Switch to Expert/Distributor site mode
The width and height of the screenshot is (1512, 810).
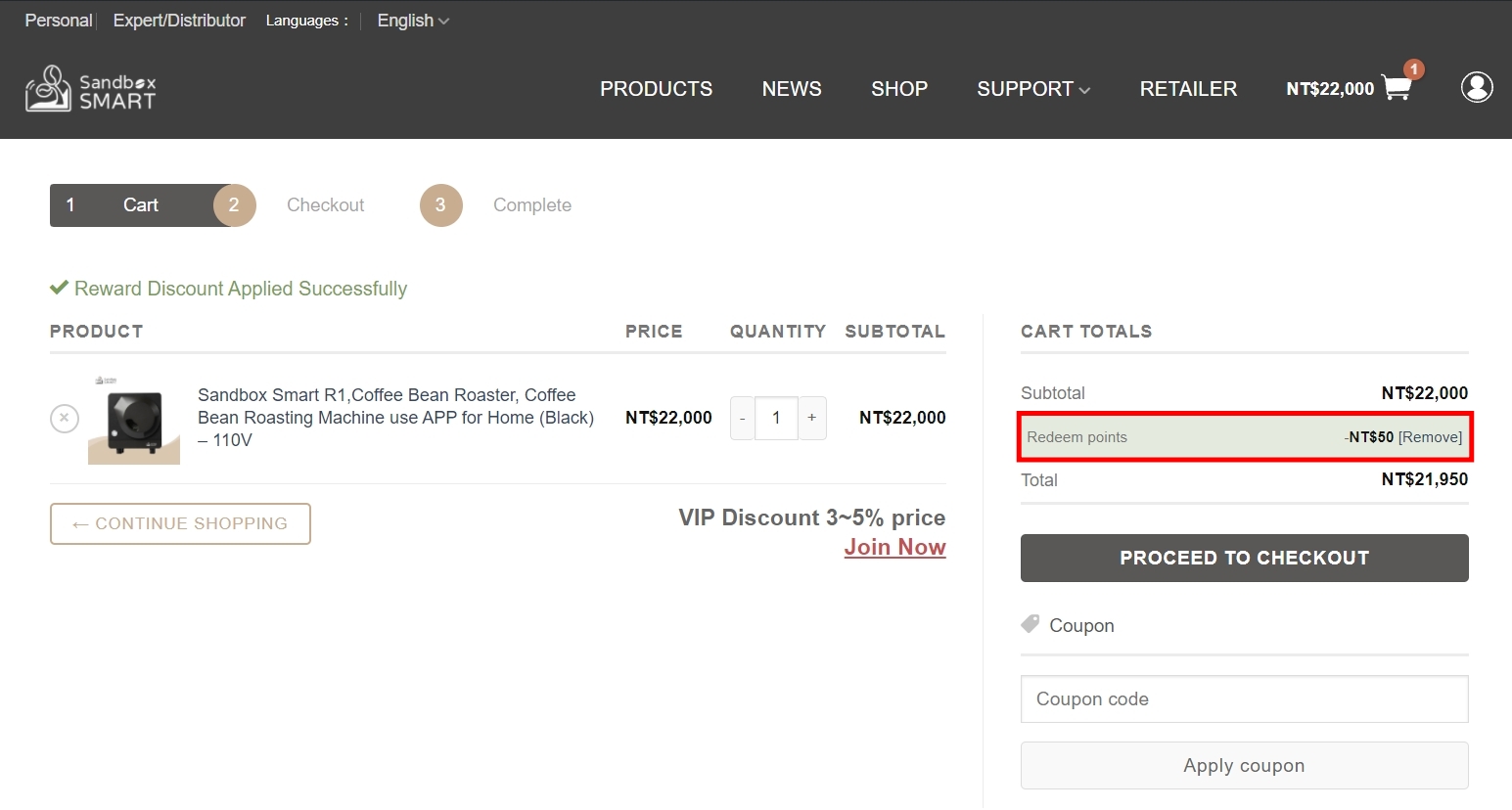(179, 21)
